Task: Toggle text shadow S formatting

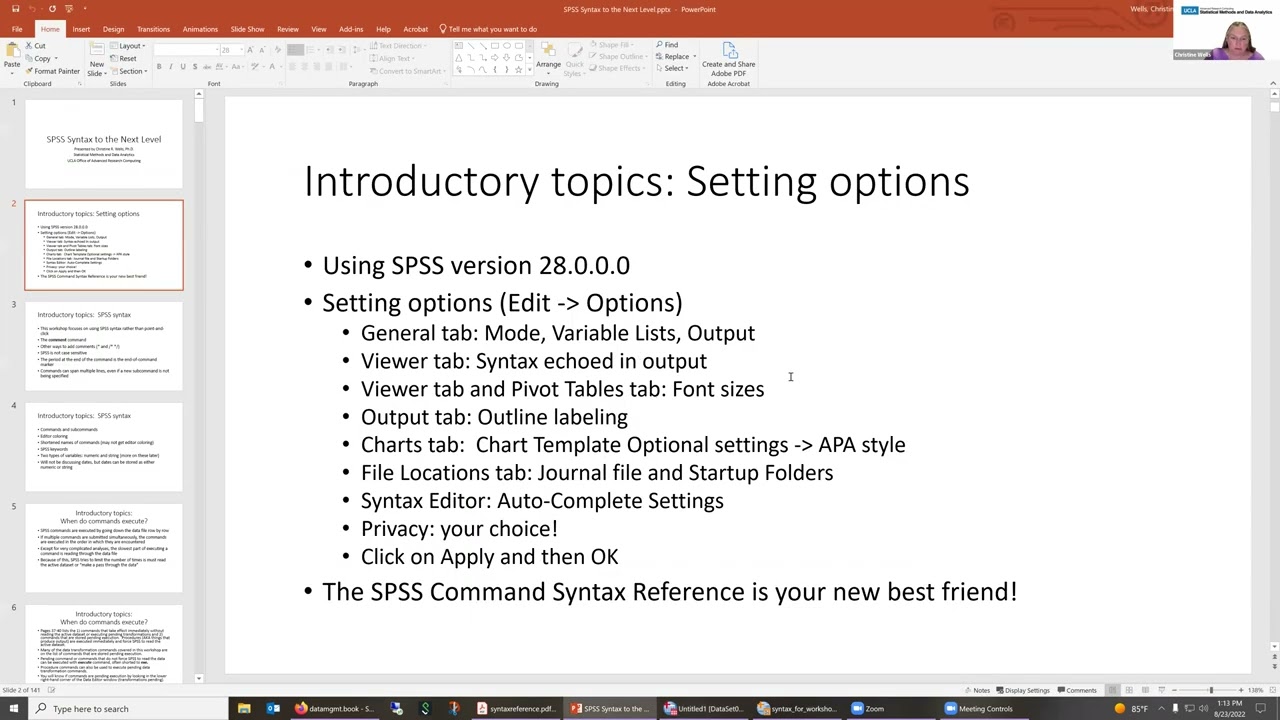Action: [x=194, y=66]
